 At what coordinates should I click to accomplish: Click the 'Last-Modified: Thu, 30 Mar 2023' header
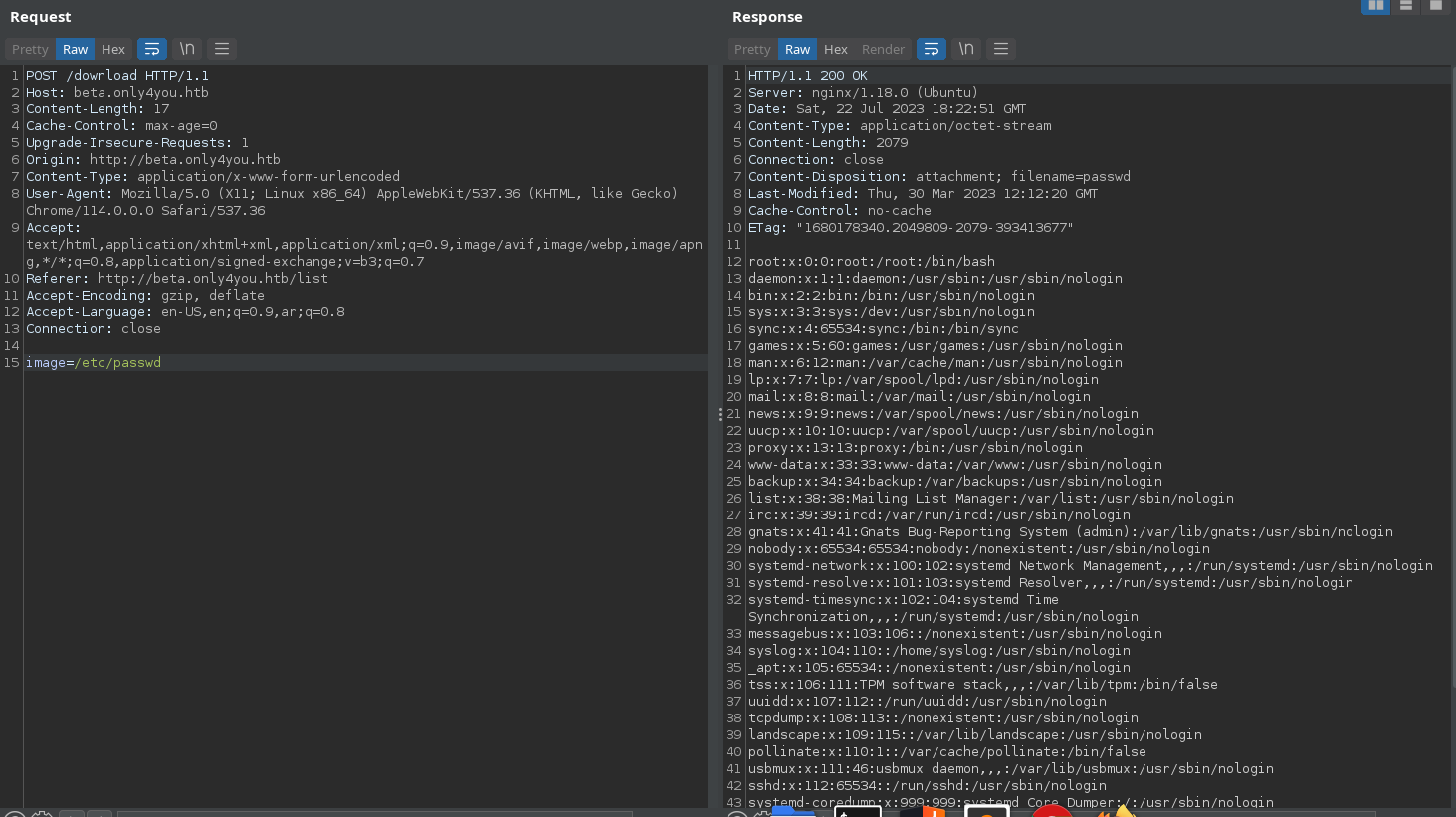coord(924,193)
